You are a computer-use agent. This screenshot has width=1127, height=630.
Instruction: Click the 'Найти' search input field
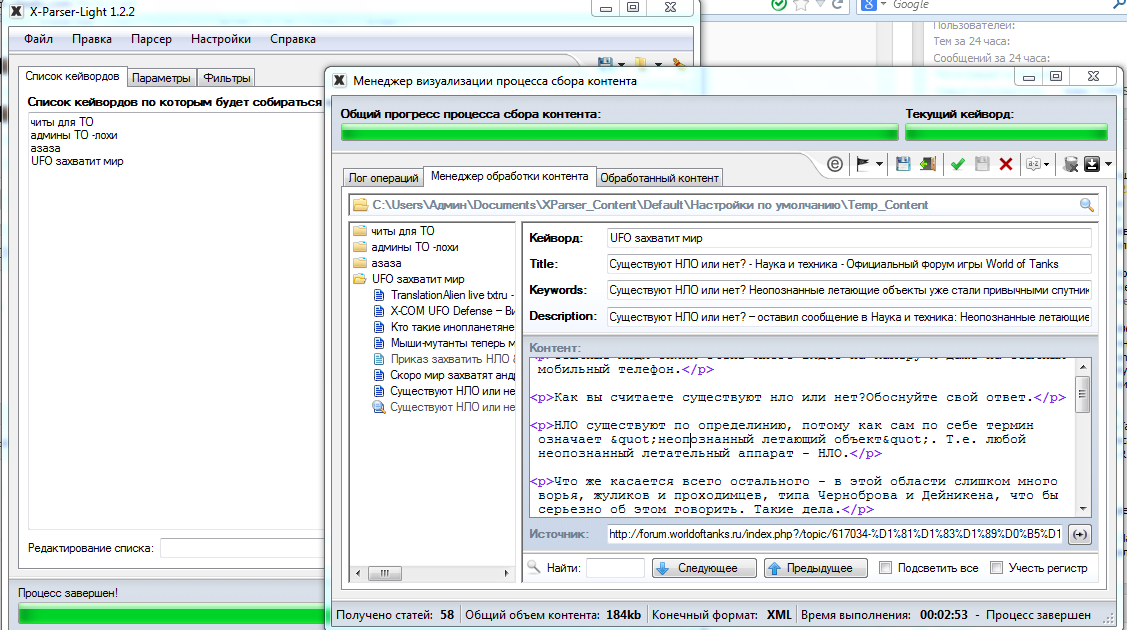click(x=614, y=568)
